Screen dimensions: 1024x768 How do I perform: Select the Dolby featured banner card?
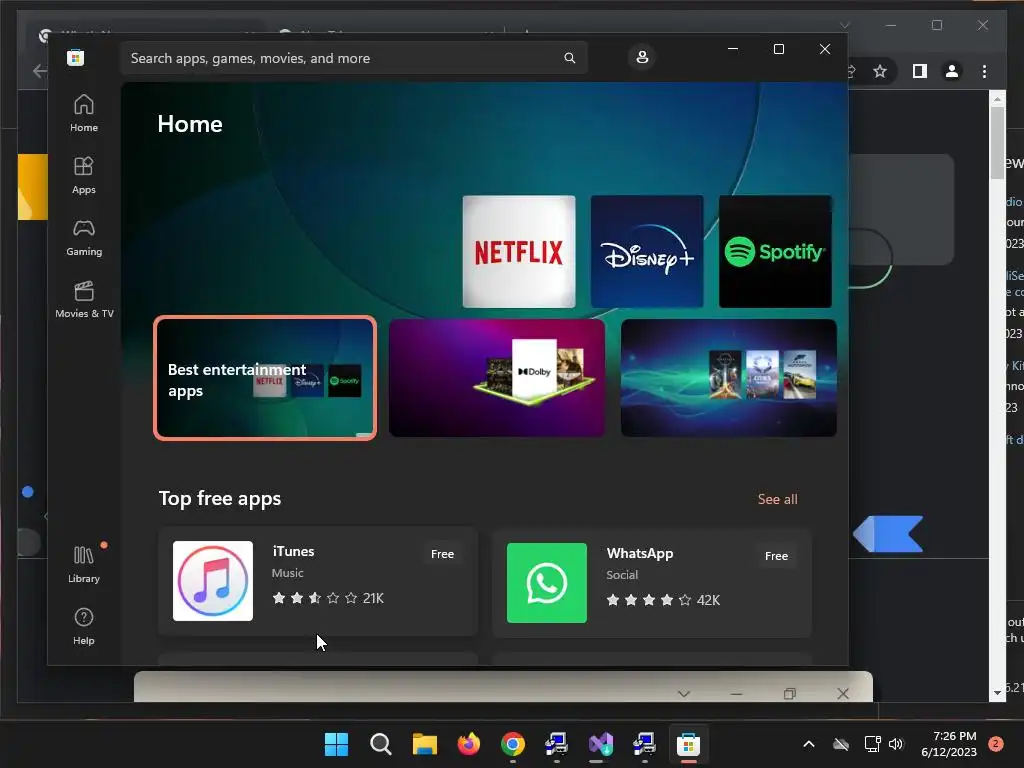496,378
